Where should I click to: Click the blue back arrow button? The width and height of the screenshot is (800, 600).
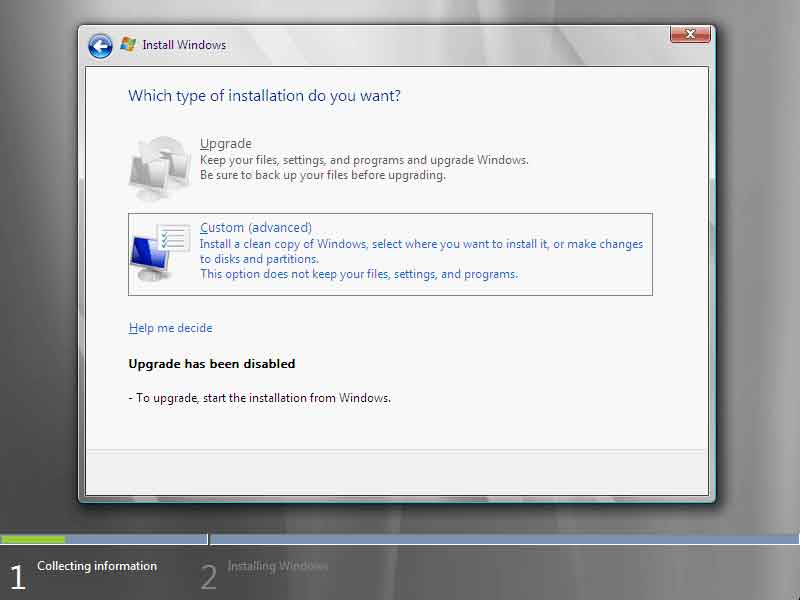pos(100,46)
